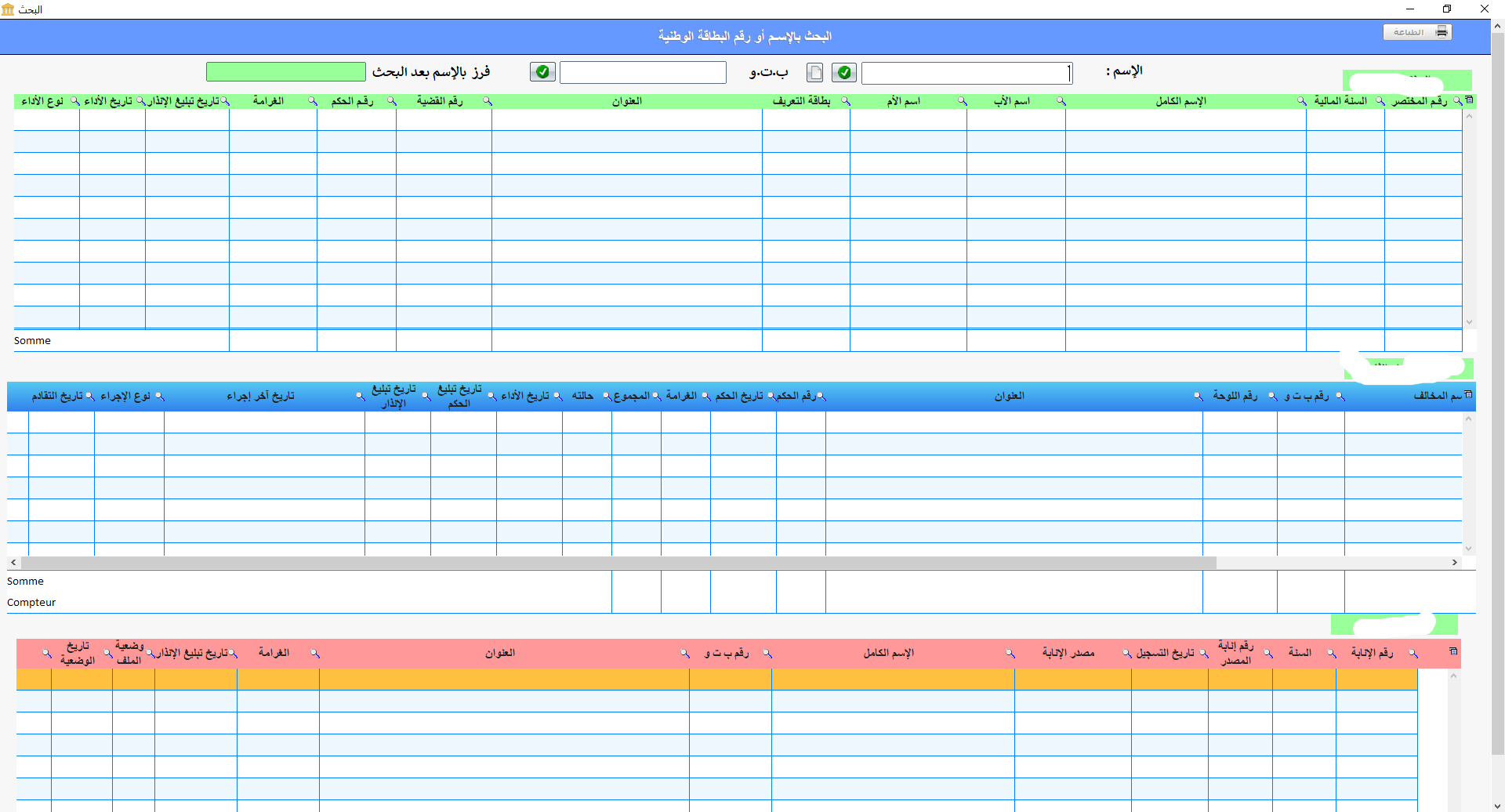
Task: Search the تاريخ الوضعية column via magnifier
Action: pyautogui.click(x=107, y=654)
